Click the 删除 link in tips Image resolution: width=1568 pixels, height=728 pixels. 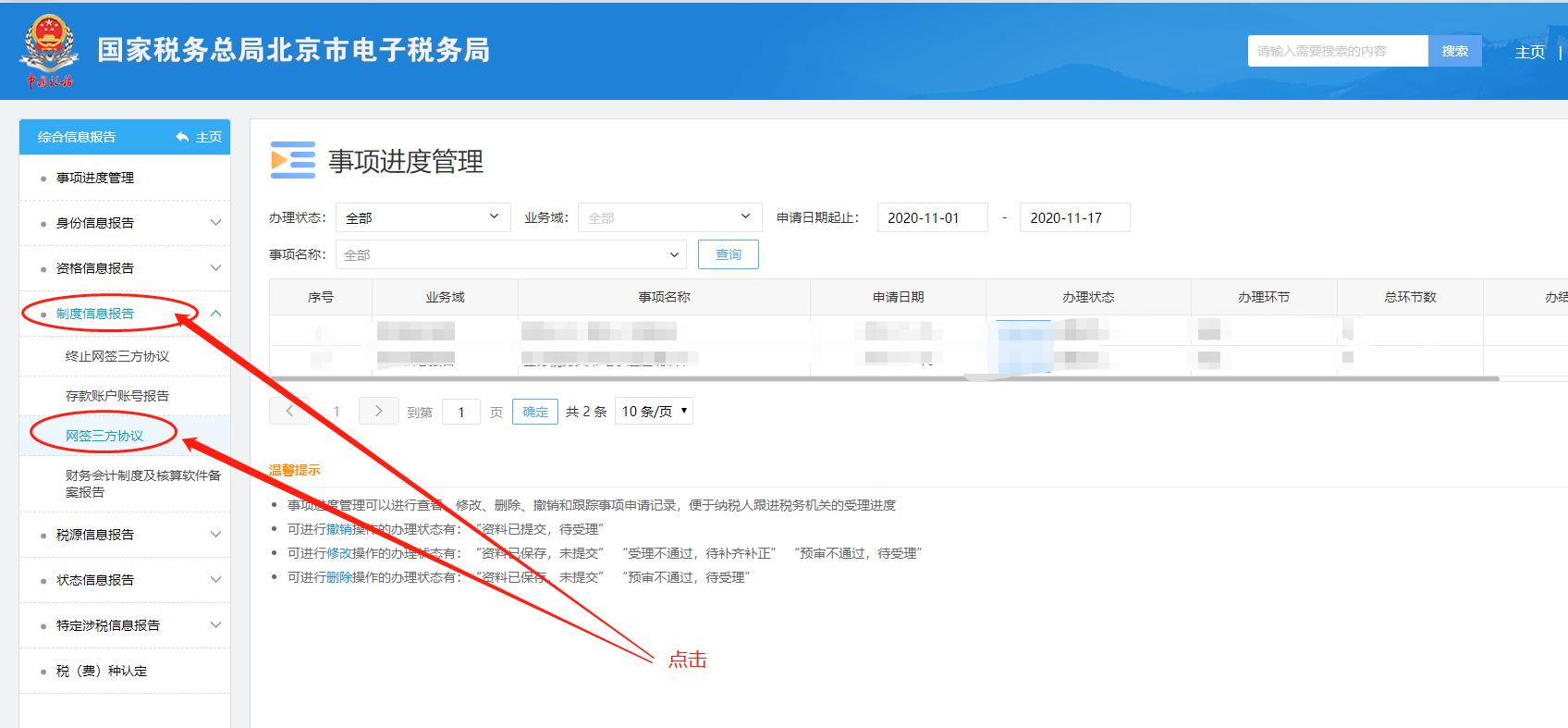[x=339, y=577]
